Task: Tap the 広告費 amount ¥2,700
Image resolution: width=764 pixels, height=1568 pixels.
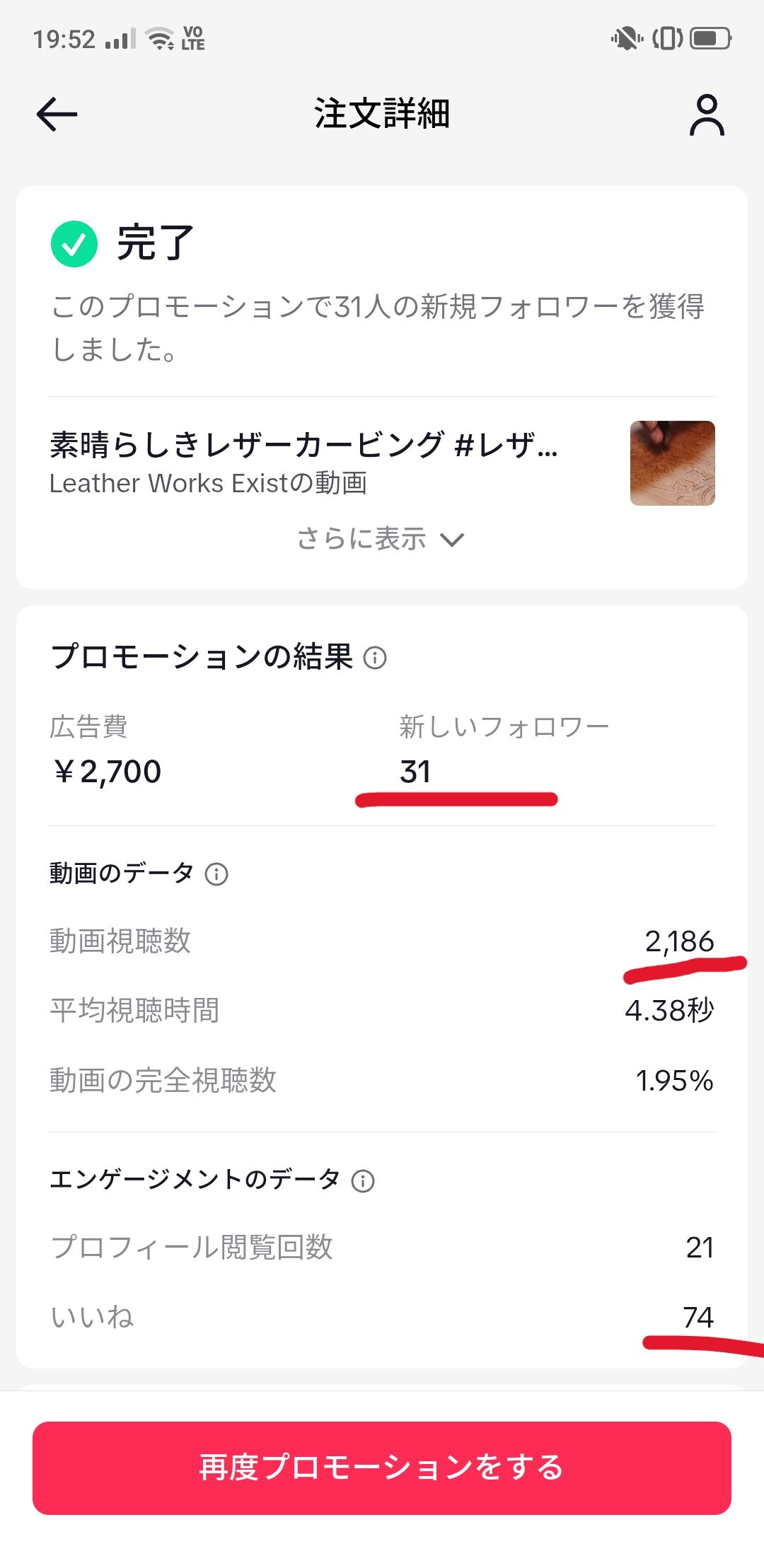Action: click(x=108, y=772)
